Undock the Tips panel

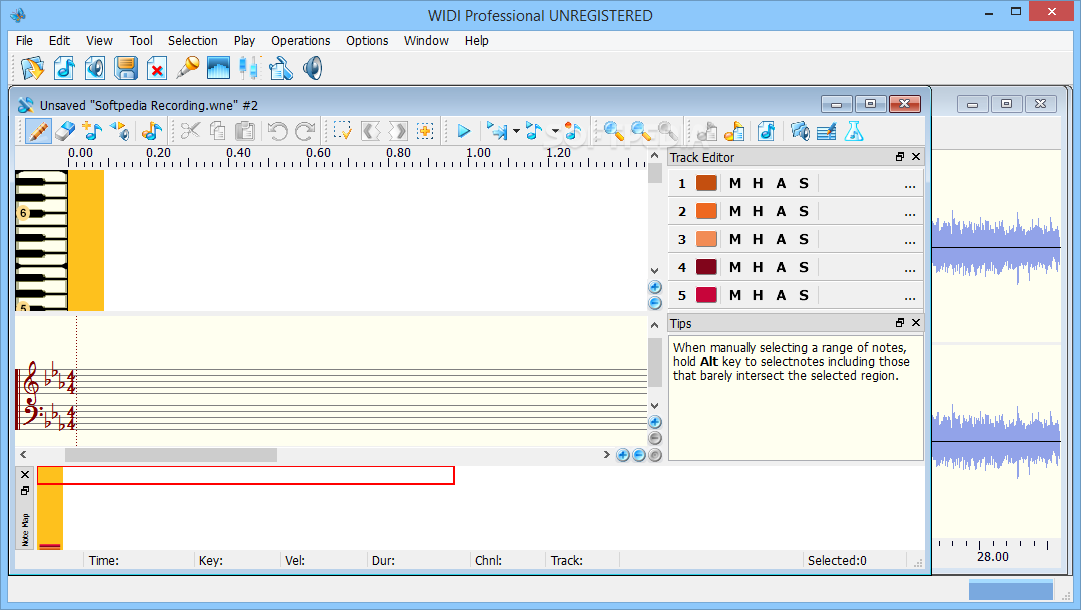900,323
